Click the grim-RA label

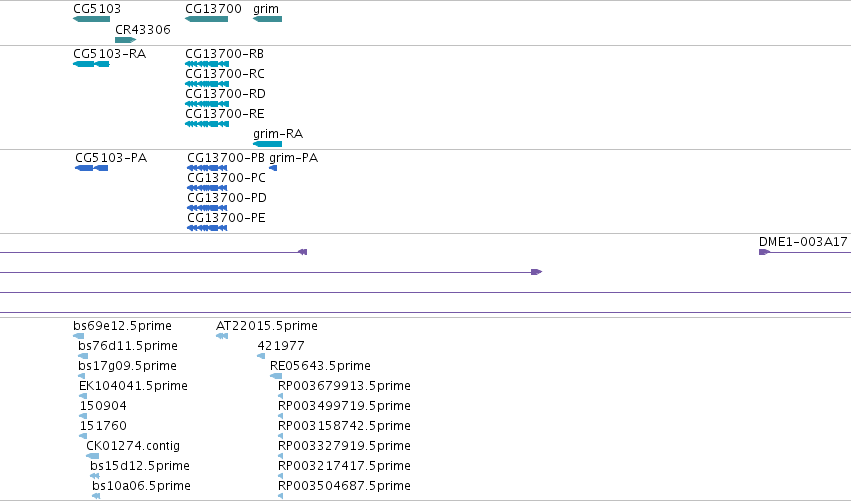click(278, 134)
